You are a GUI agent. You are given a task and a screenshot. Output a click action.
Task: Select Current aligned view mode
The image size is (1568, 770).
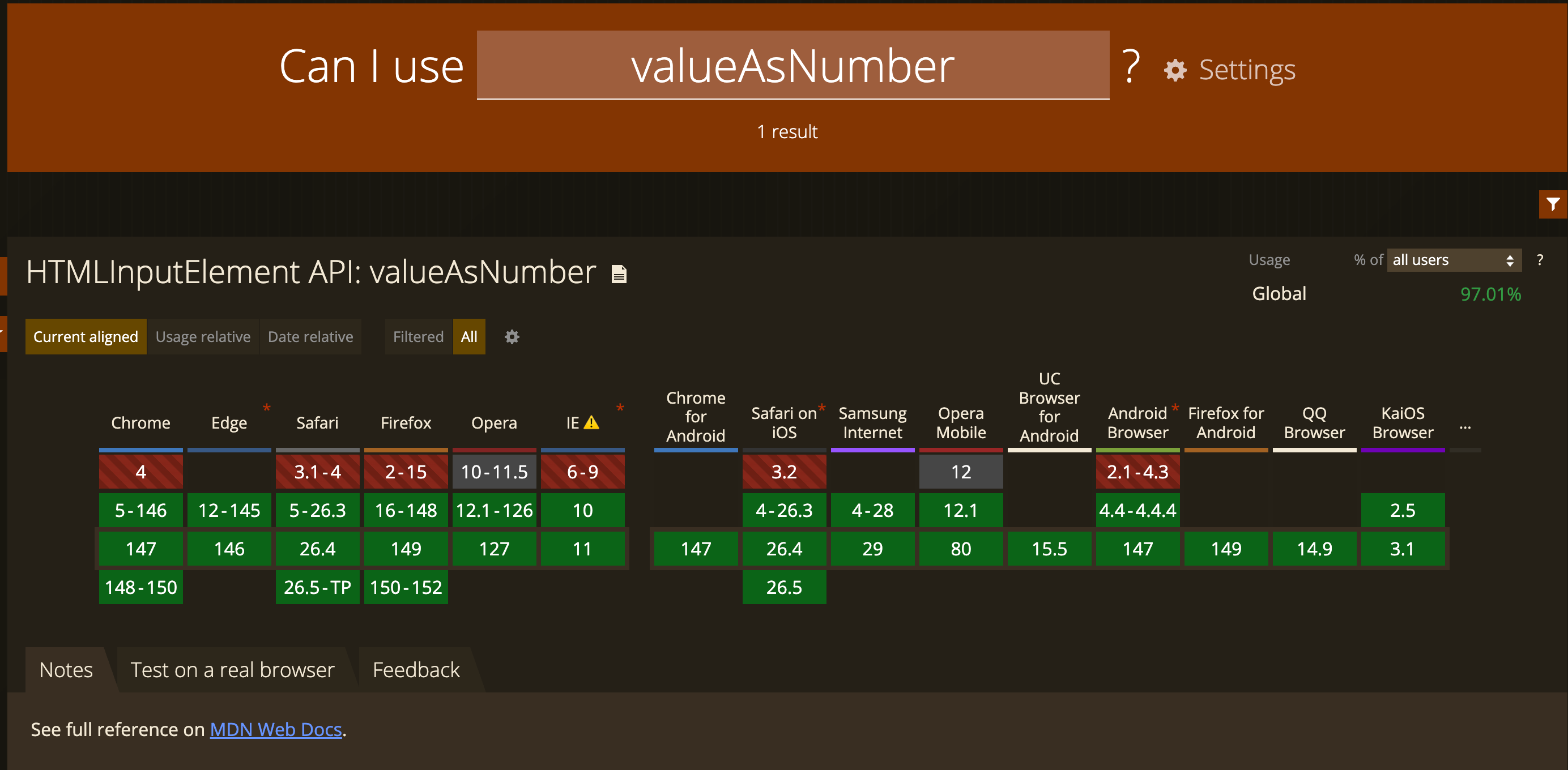[x=86, y=337]
